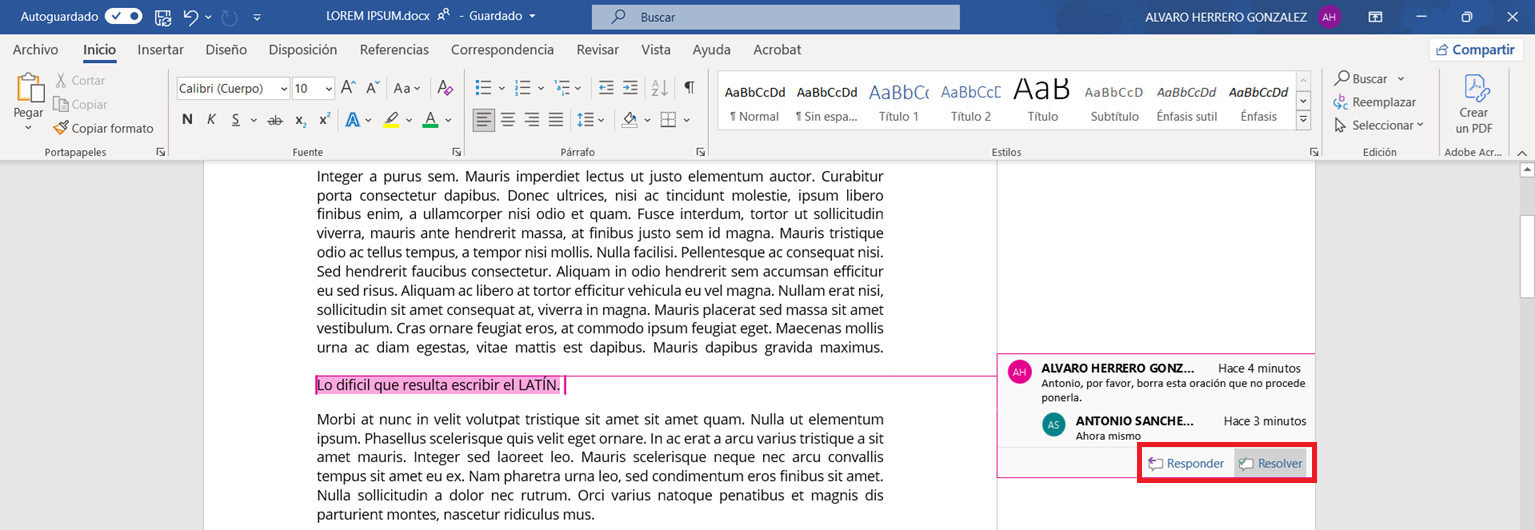Viewport: 1535px width, 530px height.
Task: Save the document with the floppy icon
Action: [163, 17]
